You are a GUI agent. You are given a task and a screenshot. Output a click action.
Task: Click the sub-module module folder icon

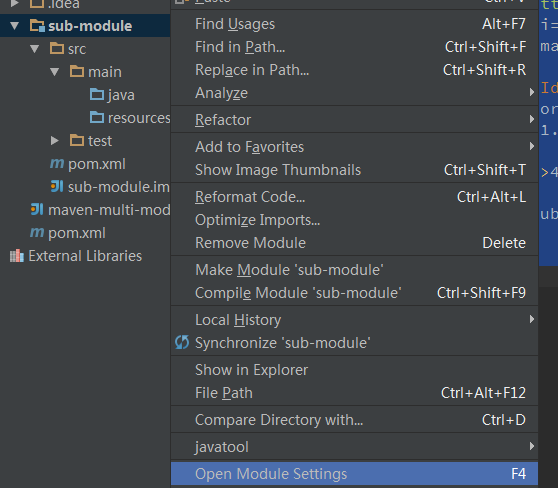point(37,26)
